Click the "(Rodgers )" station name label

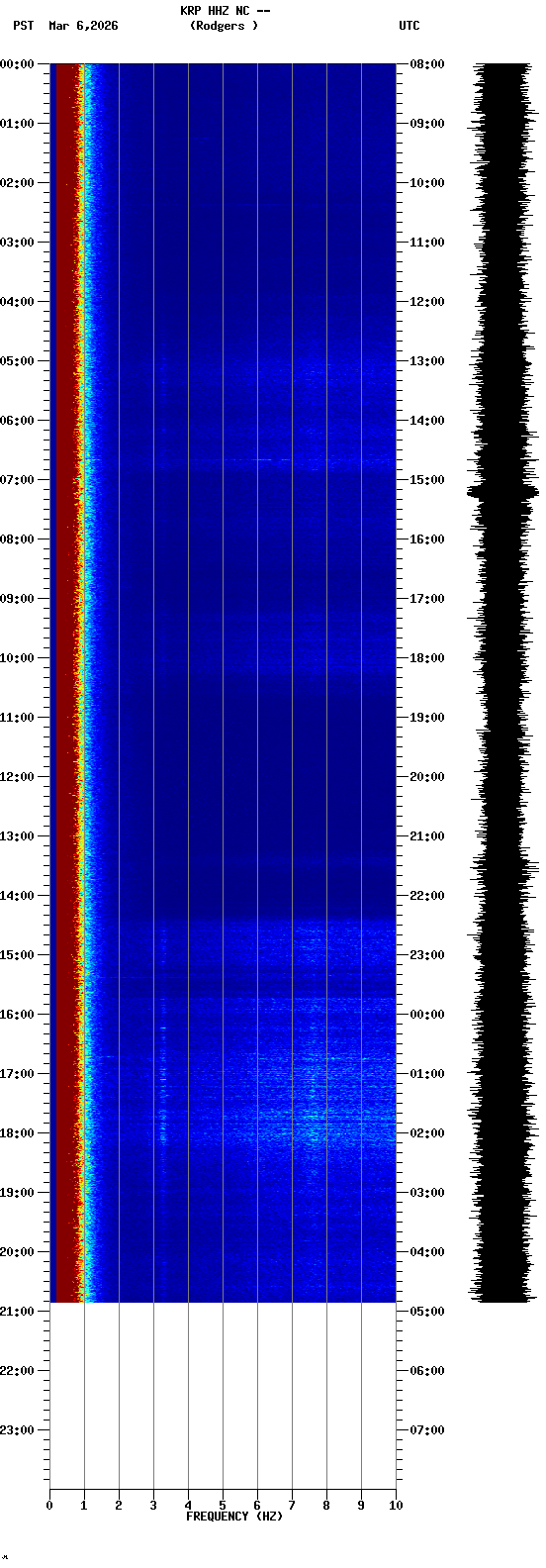pos(225,26)
